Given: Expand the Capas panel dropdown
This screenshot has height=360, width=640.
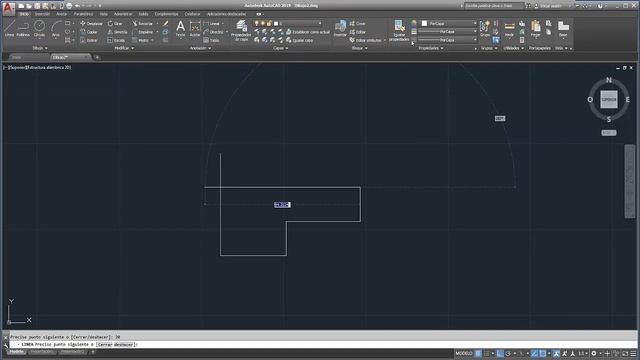Looking at the screenshot, I should (280, 48).
